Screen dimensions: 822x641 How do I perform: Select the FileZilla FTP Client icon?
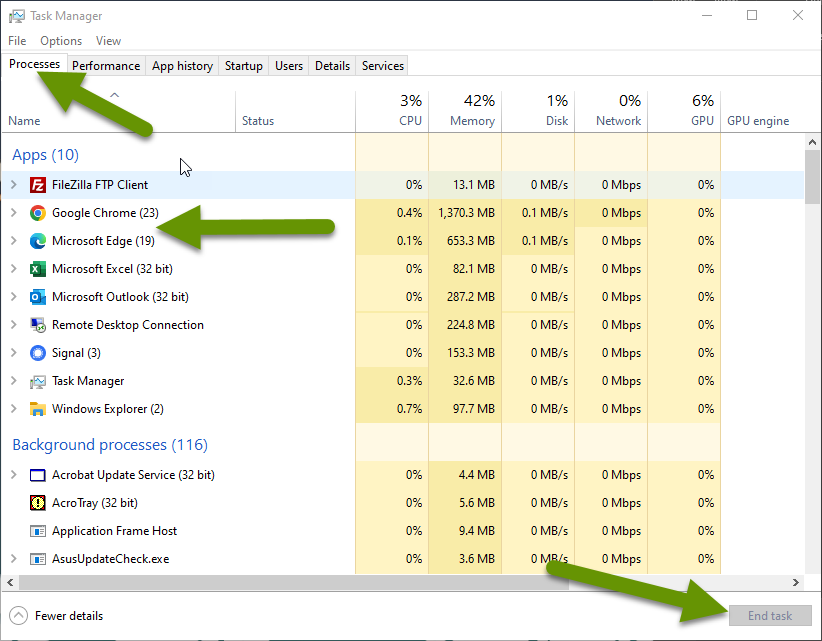[36, 185]
